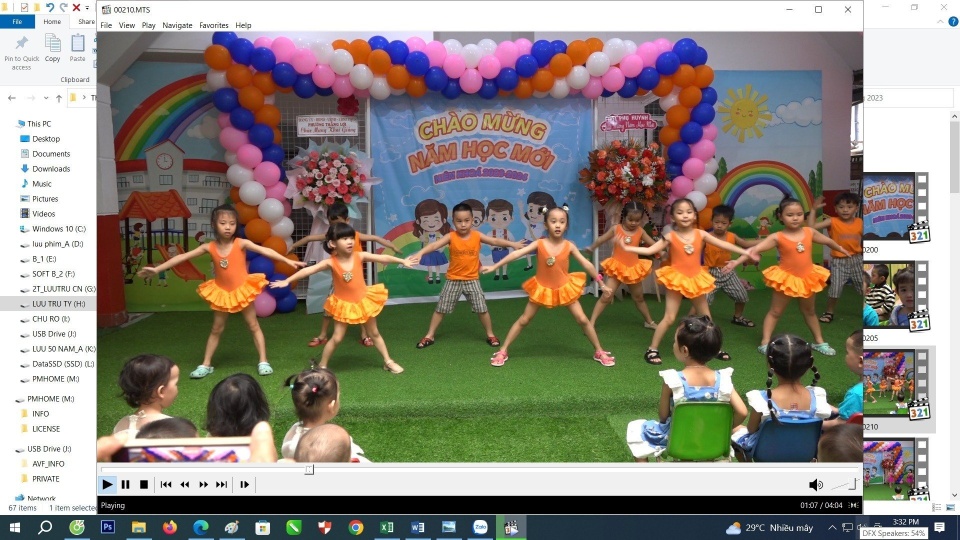Click the video seek bar position handle
Image resolution: width=960 pixels, height=540 pixels.
(x=309, y=469)
